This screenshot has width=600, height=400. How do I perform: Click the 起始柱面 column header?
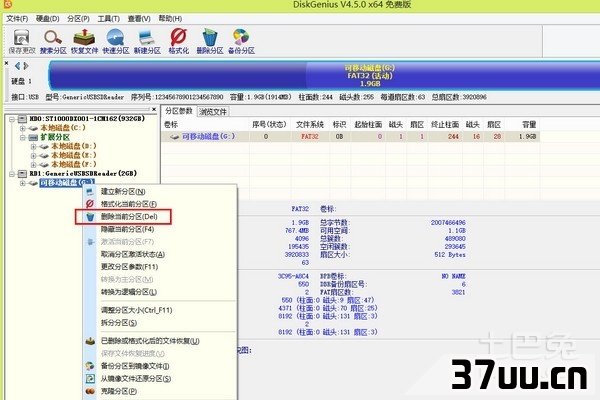tap(368, 124)
